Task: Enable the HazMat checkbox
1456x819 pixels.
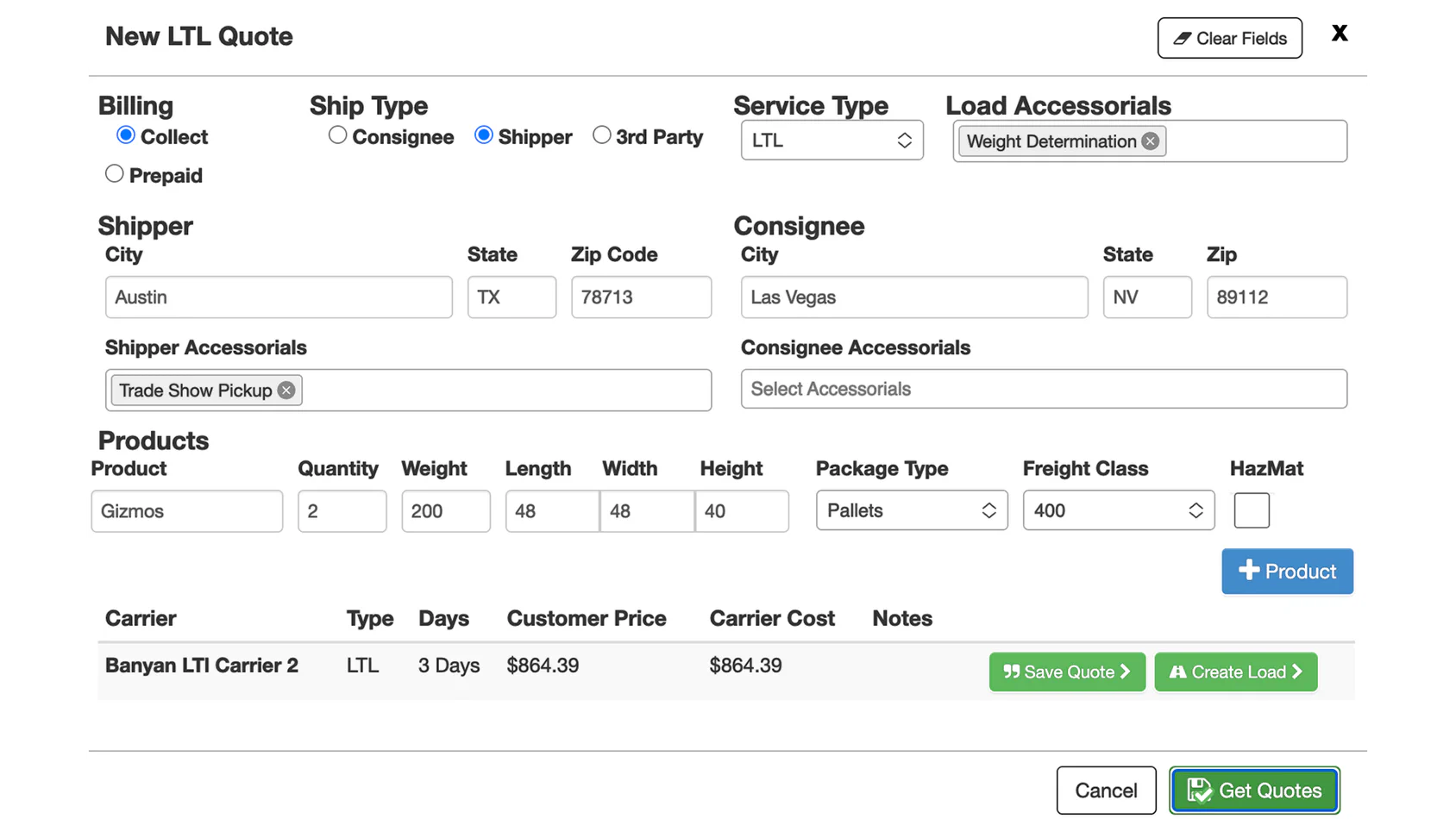Action: coord(1251,510)
